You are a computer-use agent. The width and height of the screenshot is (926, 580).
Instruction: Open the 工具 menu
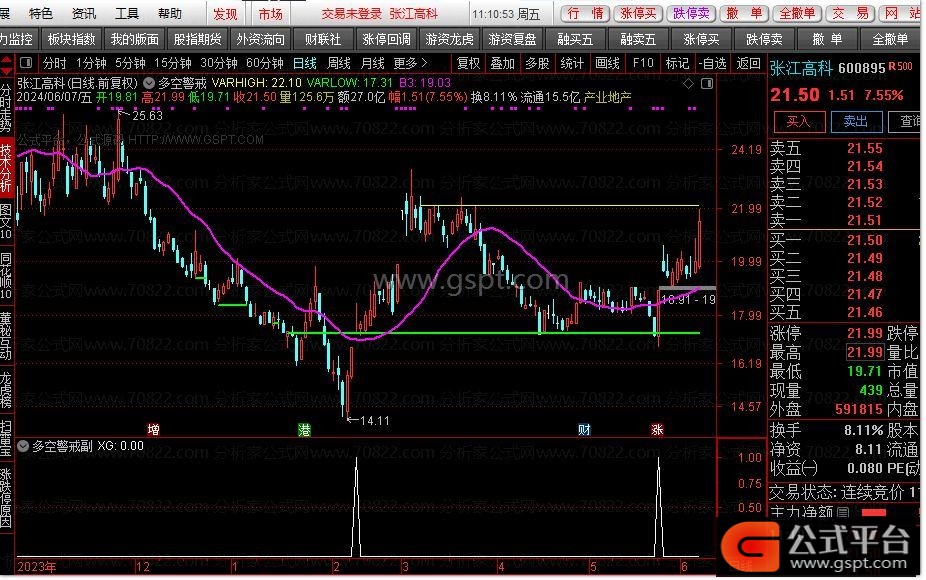point(127,13)
